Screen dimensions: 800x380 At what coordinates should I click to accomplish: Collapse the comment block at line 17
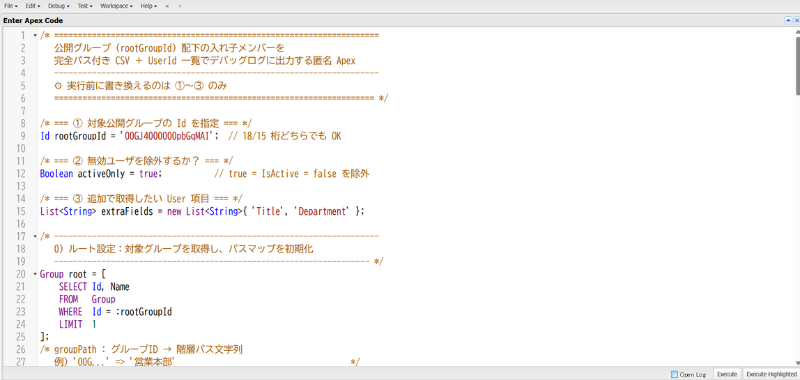(x=35, y=237)
